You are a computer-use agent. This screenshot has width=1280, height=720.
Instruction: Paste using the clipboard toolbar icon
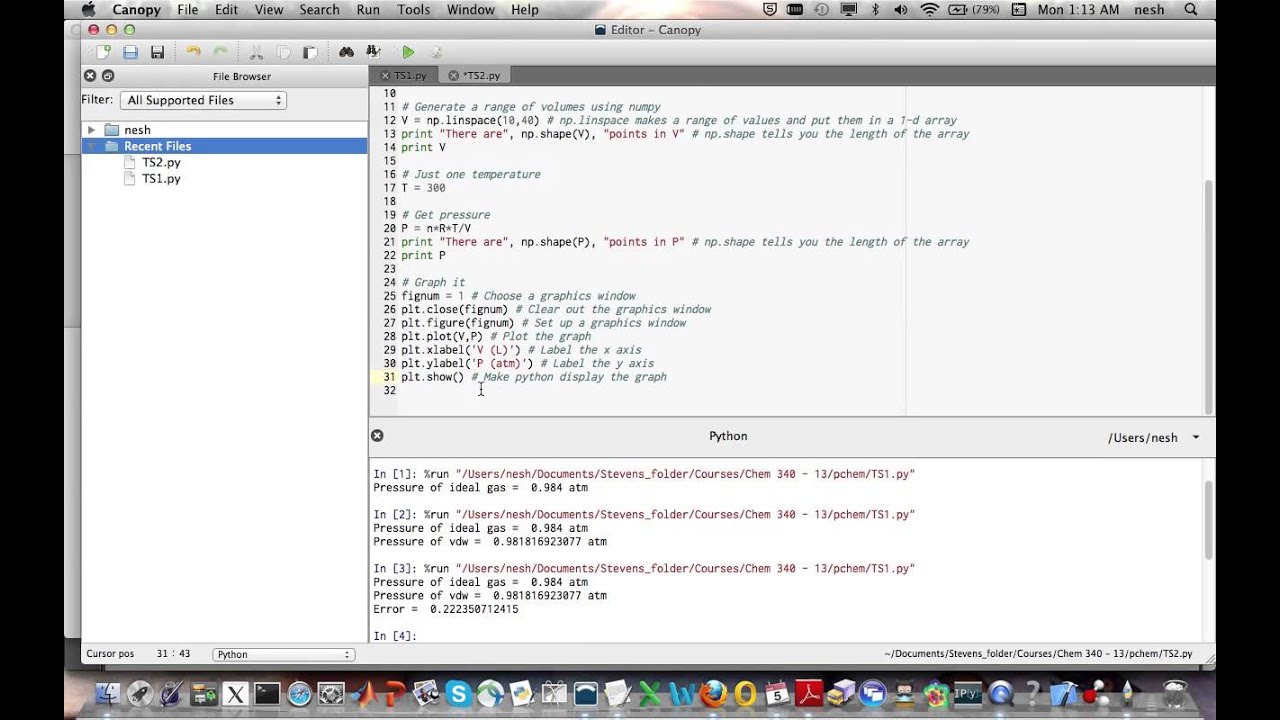click(310, 52)
